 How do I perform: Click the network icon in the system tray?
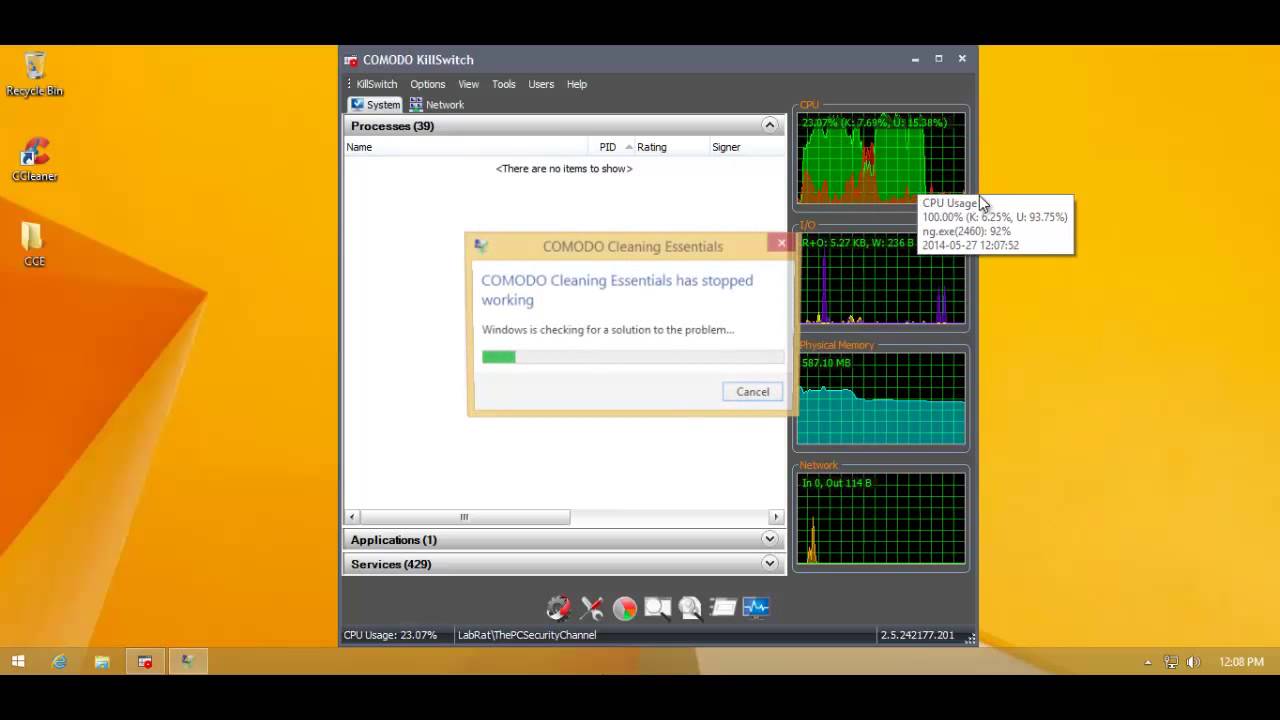(x=1171, y=662)
